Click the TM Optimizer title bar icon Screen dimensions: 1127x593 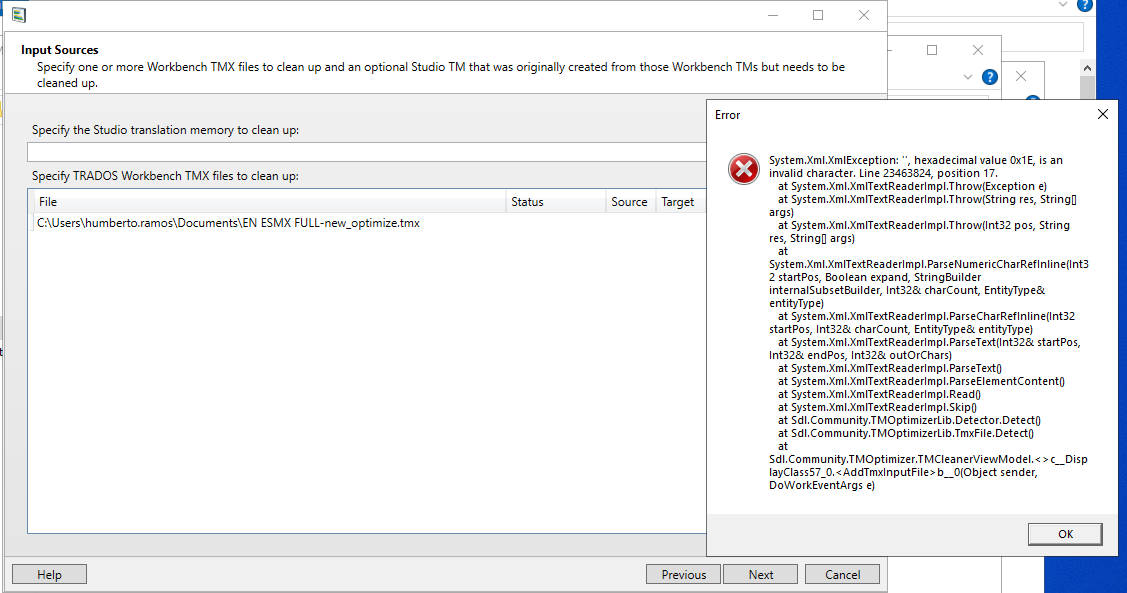coord(18,15)
